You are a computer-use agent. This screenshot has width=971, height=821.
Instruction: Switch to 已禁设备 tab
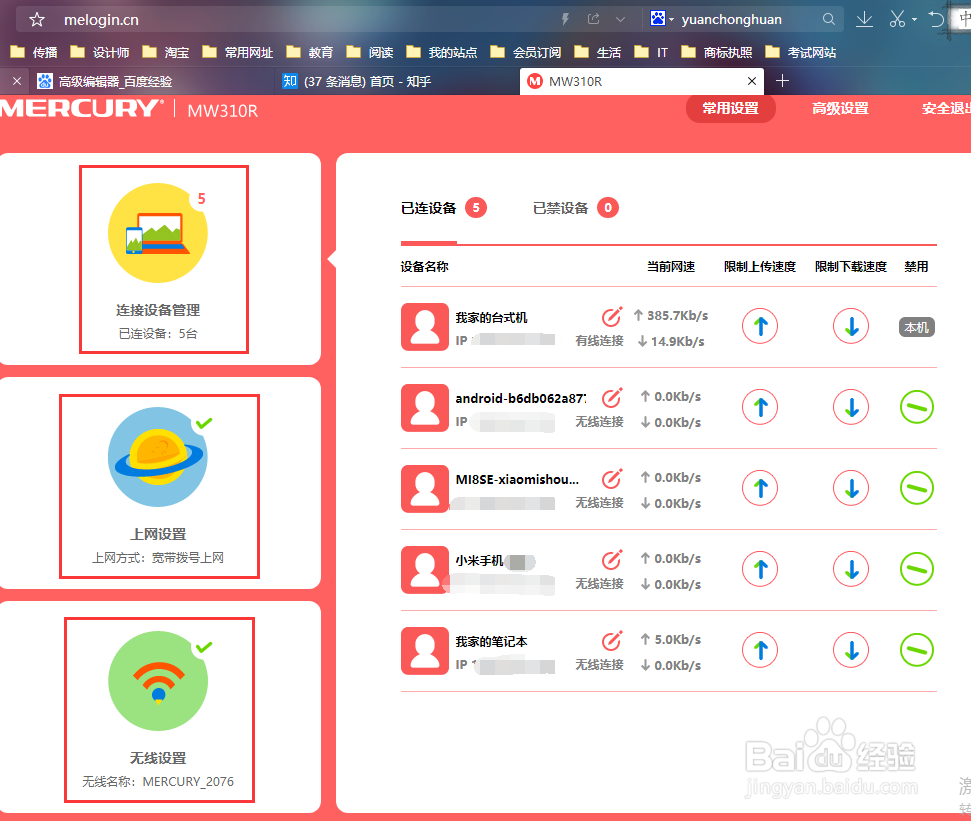click(575, 208)
